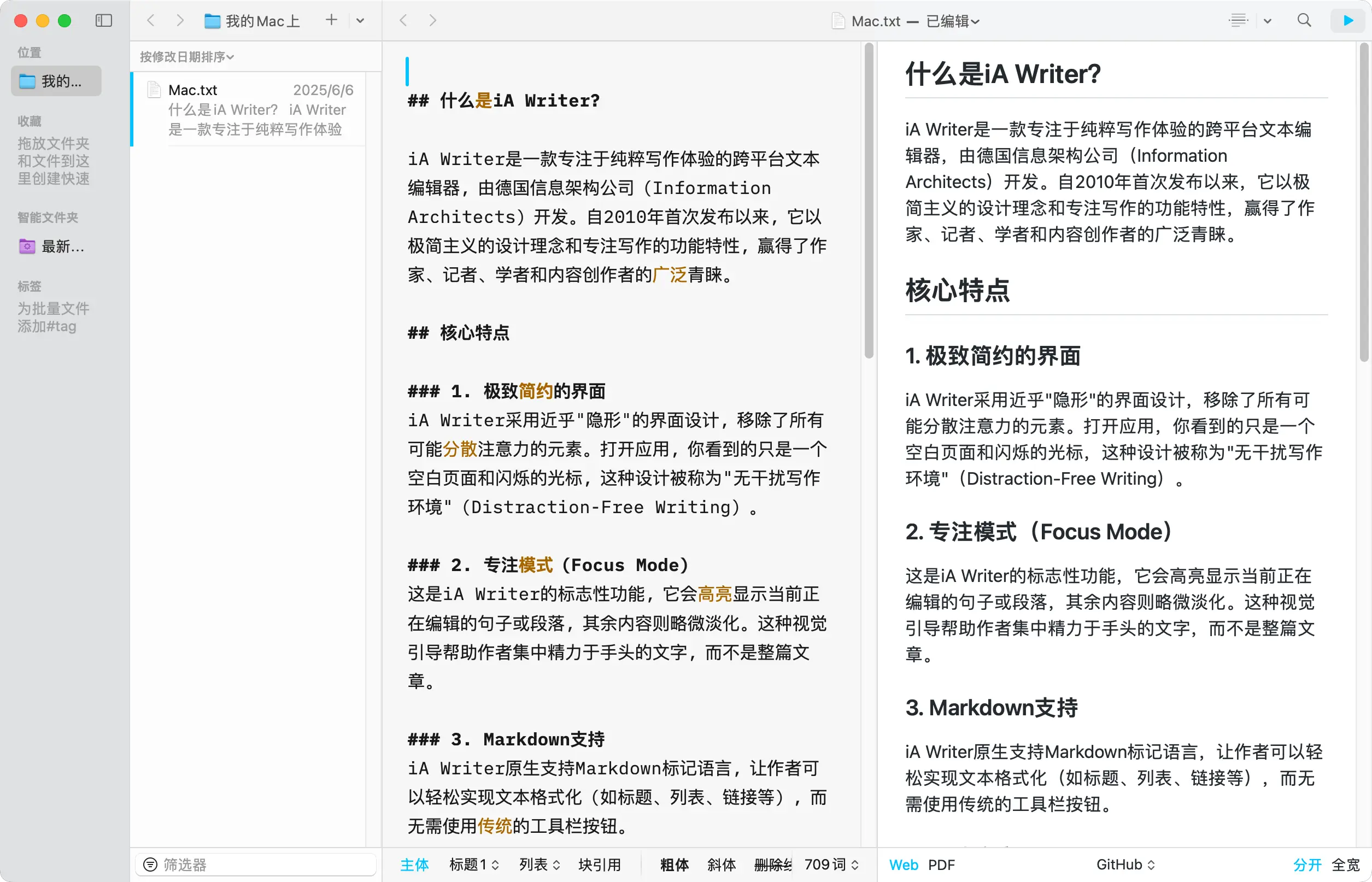This screenshot has width=1372, height=882.
Task: Open the 列表 list style dropdown
Action: click(x=540, y=865)
